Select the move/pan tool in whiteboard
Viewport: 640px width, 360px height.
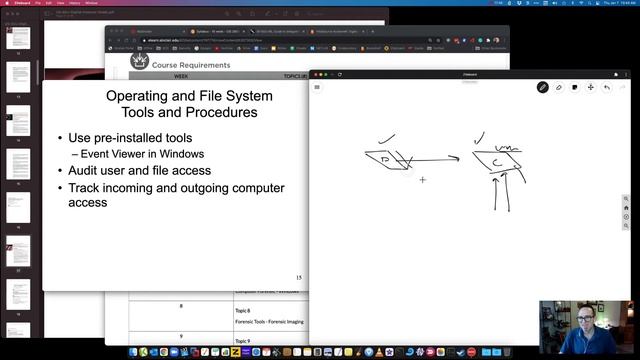click(x=591, y=87)
